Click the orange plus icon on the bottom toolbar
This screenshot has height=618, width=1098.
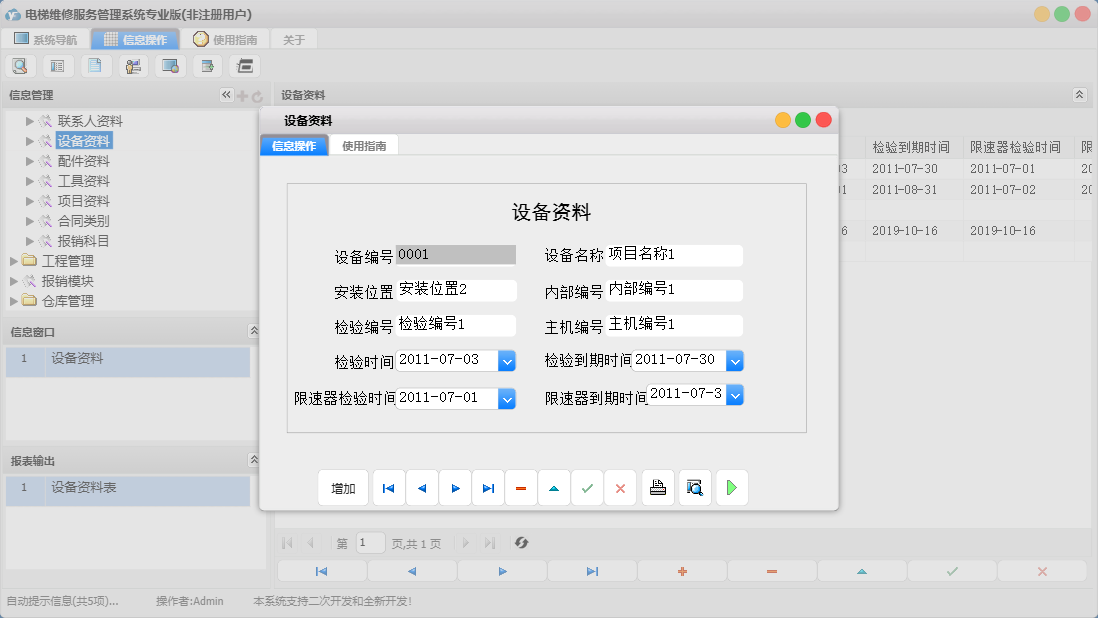tap(681, 571)
